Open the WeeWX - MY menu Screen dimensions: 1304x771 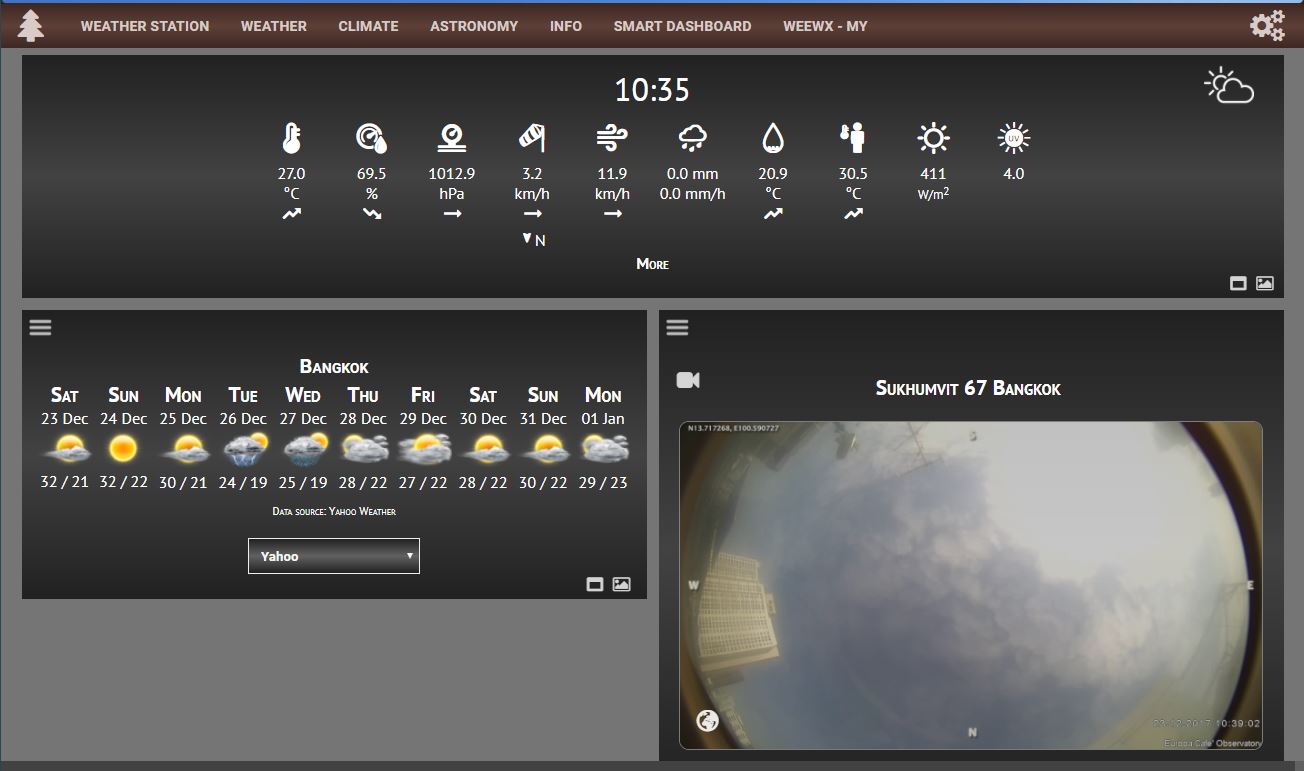point(825,26)
